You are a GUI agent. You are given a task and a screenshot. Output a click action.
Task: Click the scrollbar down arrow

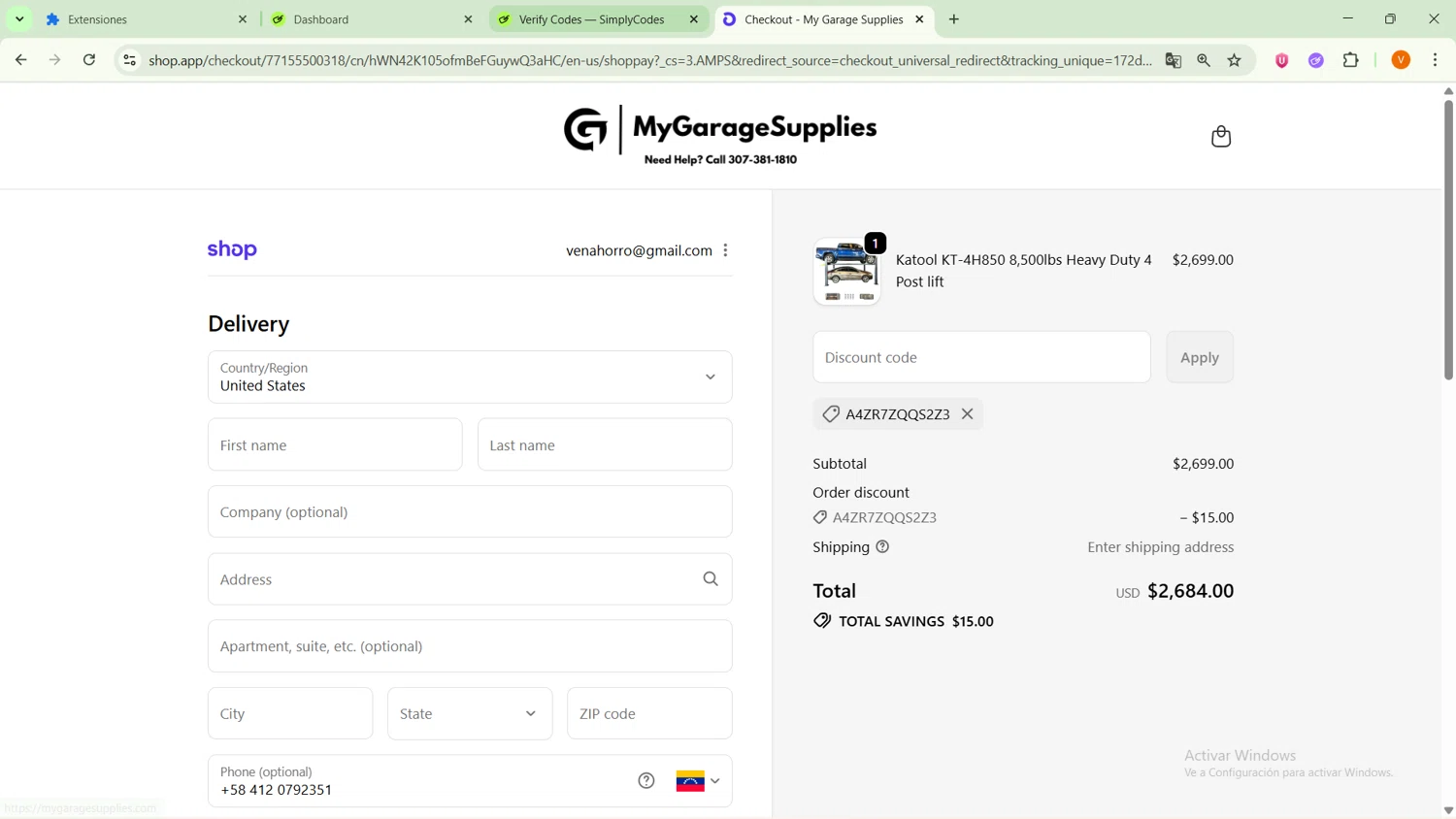[x=1448, y=810]
